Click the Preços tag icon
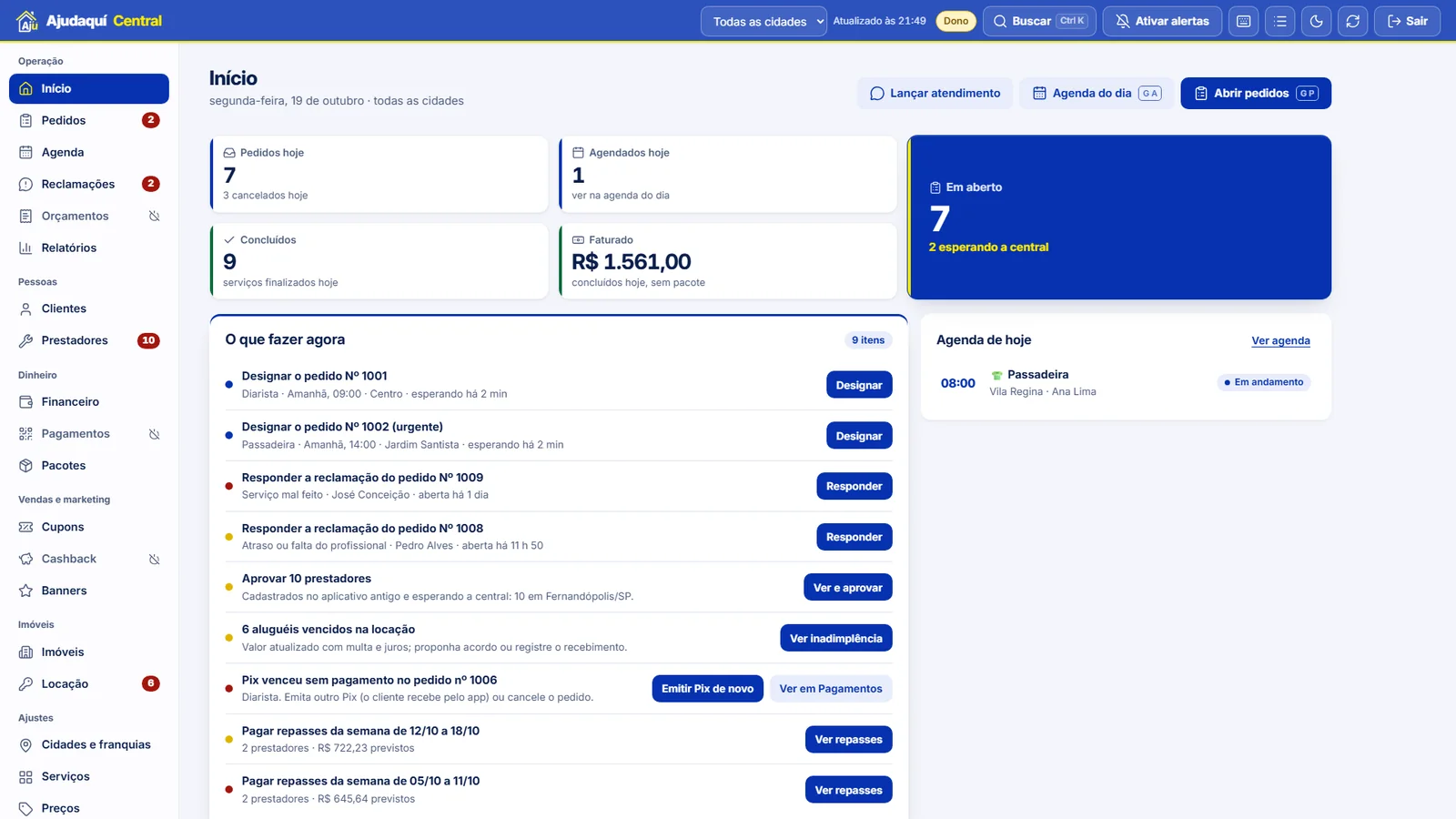 (25, 808)
